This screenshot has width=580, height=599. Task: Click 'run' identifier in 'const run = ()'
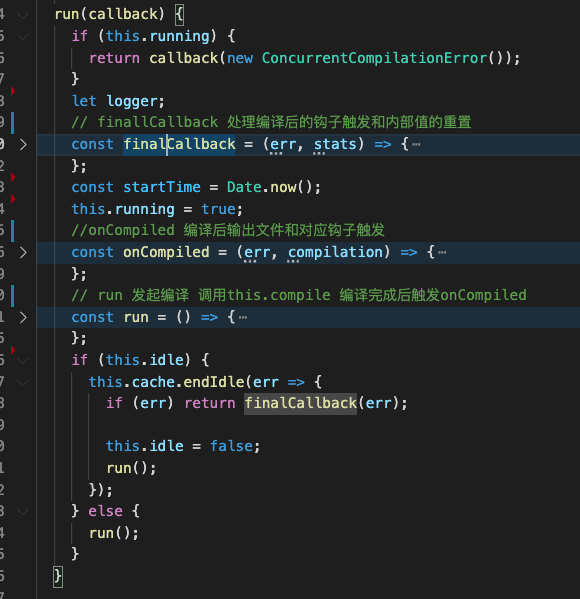(x=136, y=317)
